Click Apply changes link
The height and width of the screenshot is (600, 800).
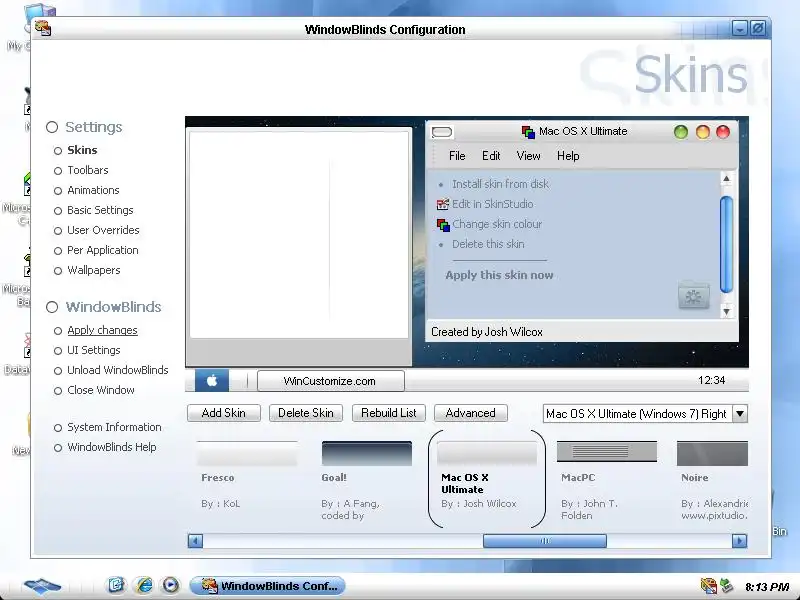102,331
